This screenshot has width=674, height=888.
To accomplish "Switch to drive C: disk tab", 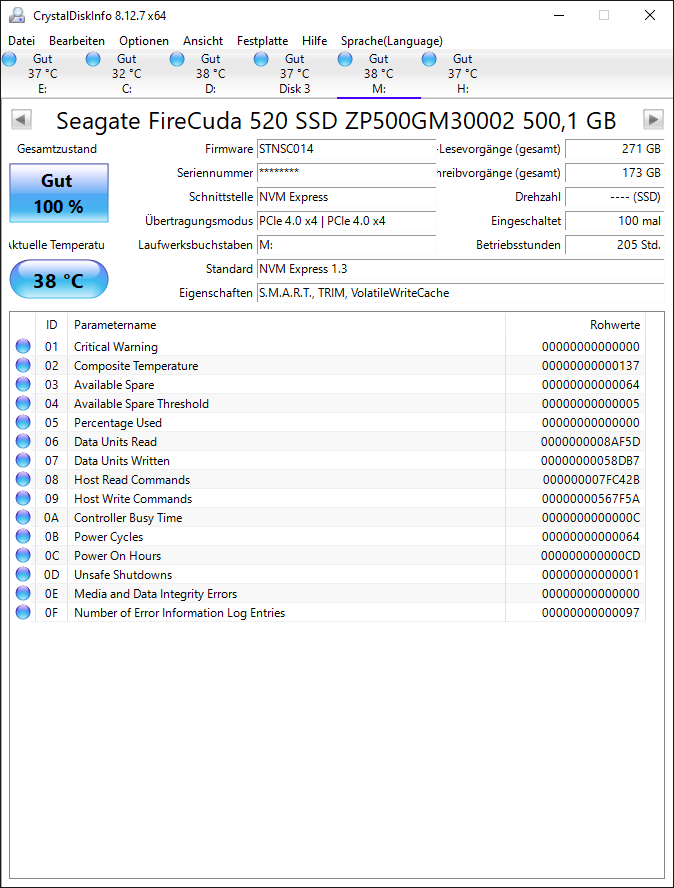I will tap(127, 74).
